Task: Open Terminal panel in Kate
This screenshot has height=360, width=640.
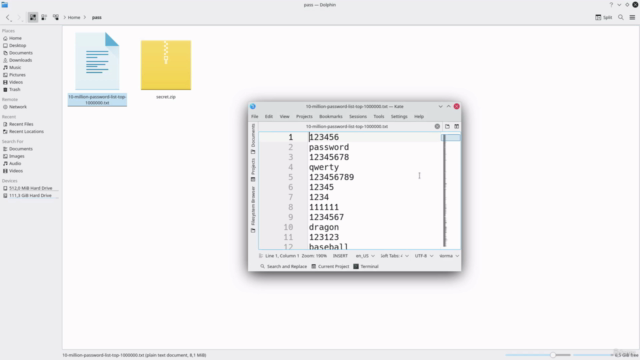Action: click(366, 267)
